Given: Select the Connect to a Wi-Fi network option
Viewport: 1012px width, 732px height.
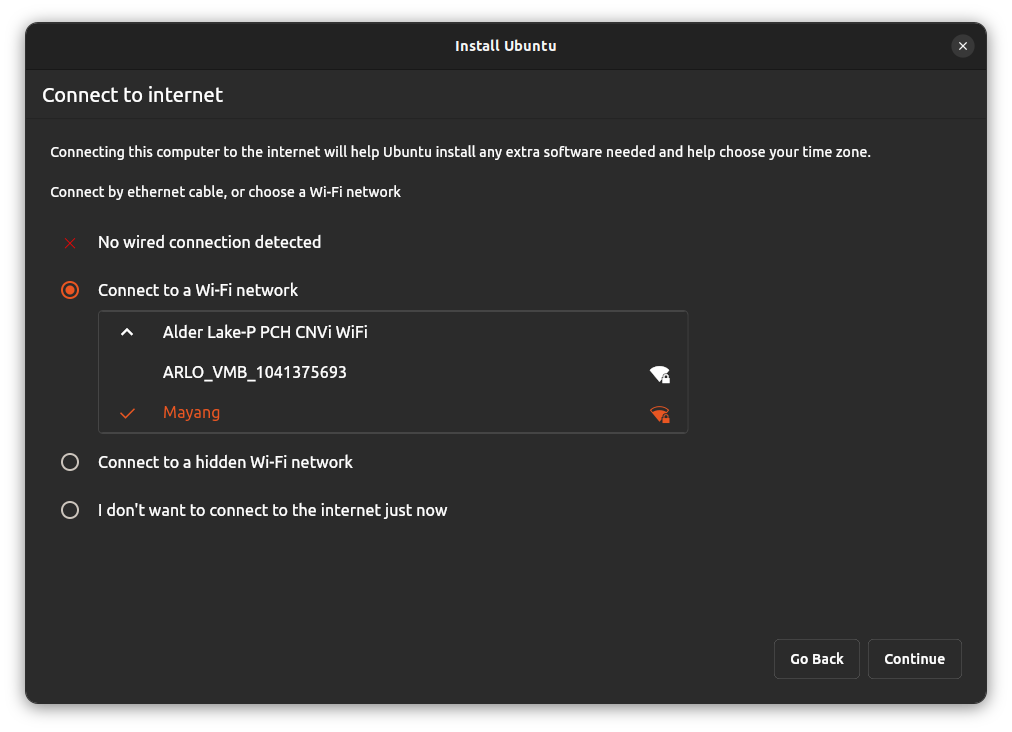Looking at the screenshot, I should click(x=197, y=290).
